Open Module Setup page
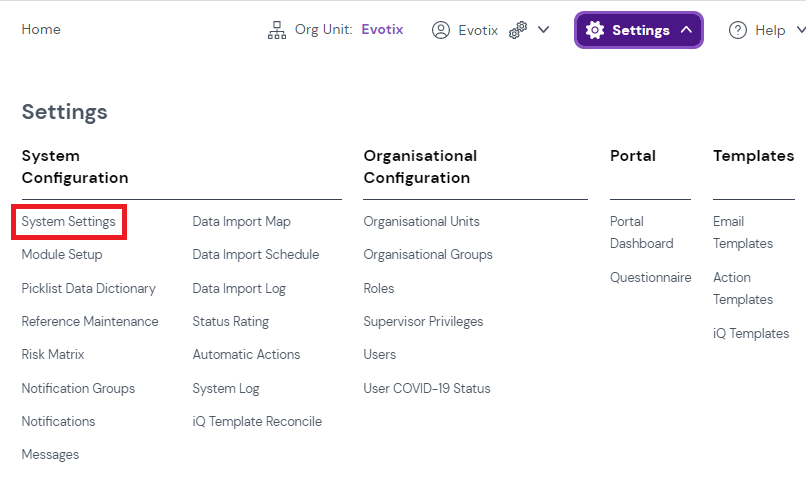The width and height of the screenshot is (806, 478). pyautogui.click(x=62, y=254)
